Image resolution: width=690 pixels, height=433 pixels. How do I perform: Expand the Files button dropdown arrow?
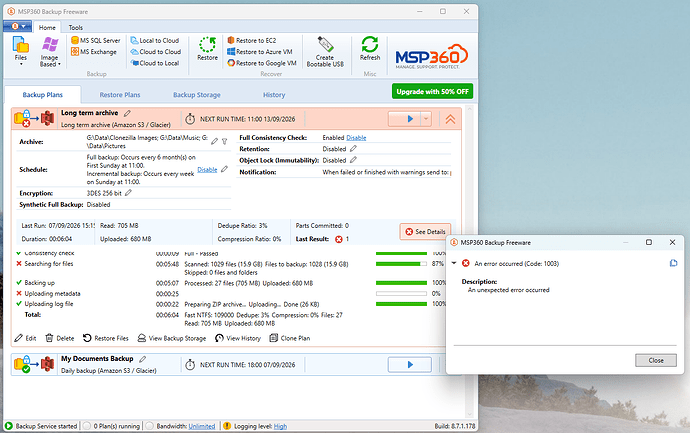(21, 64)
